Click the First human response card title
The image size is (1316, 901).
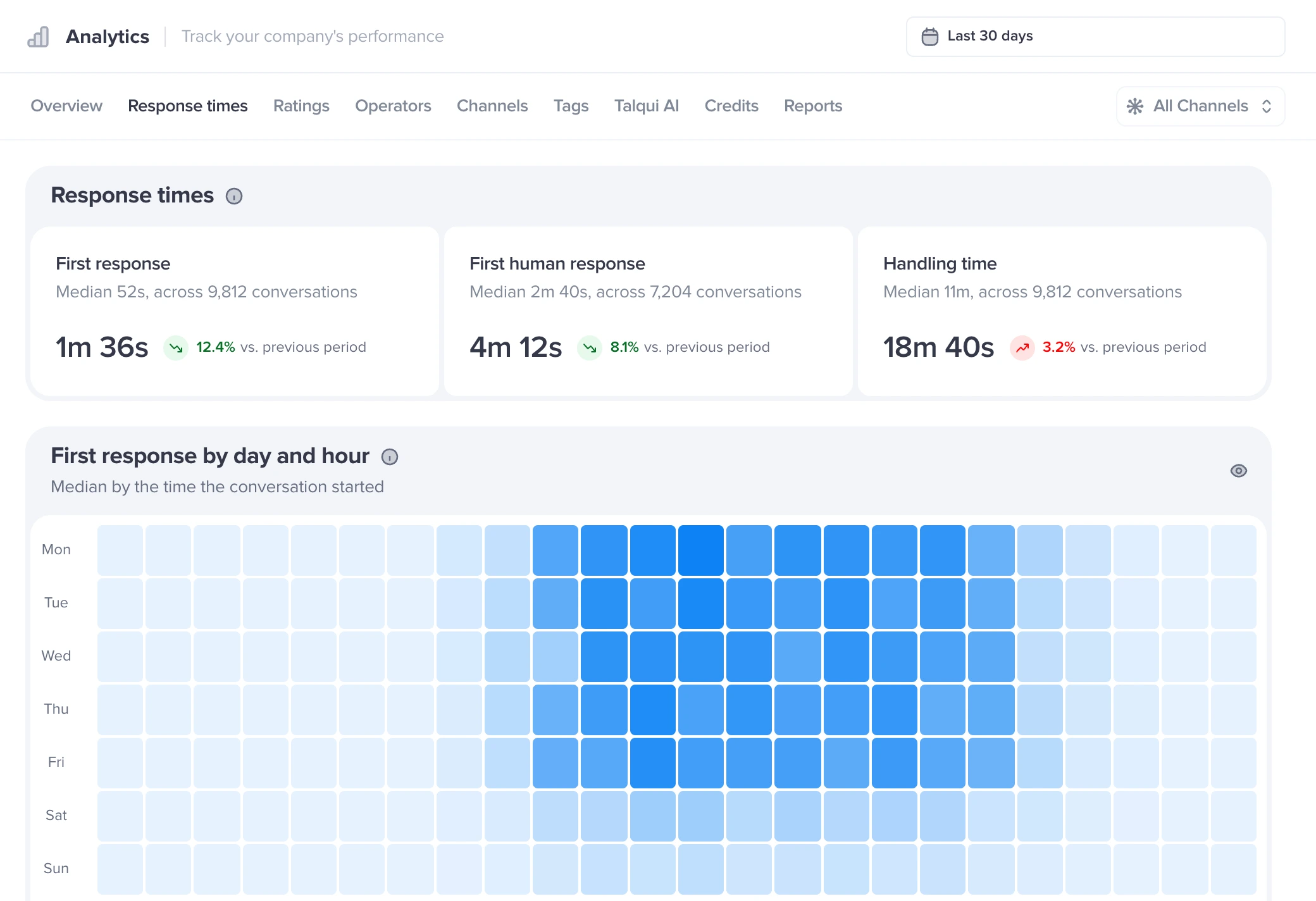[x=557, y=263]
